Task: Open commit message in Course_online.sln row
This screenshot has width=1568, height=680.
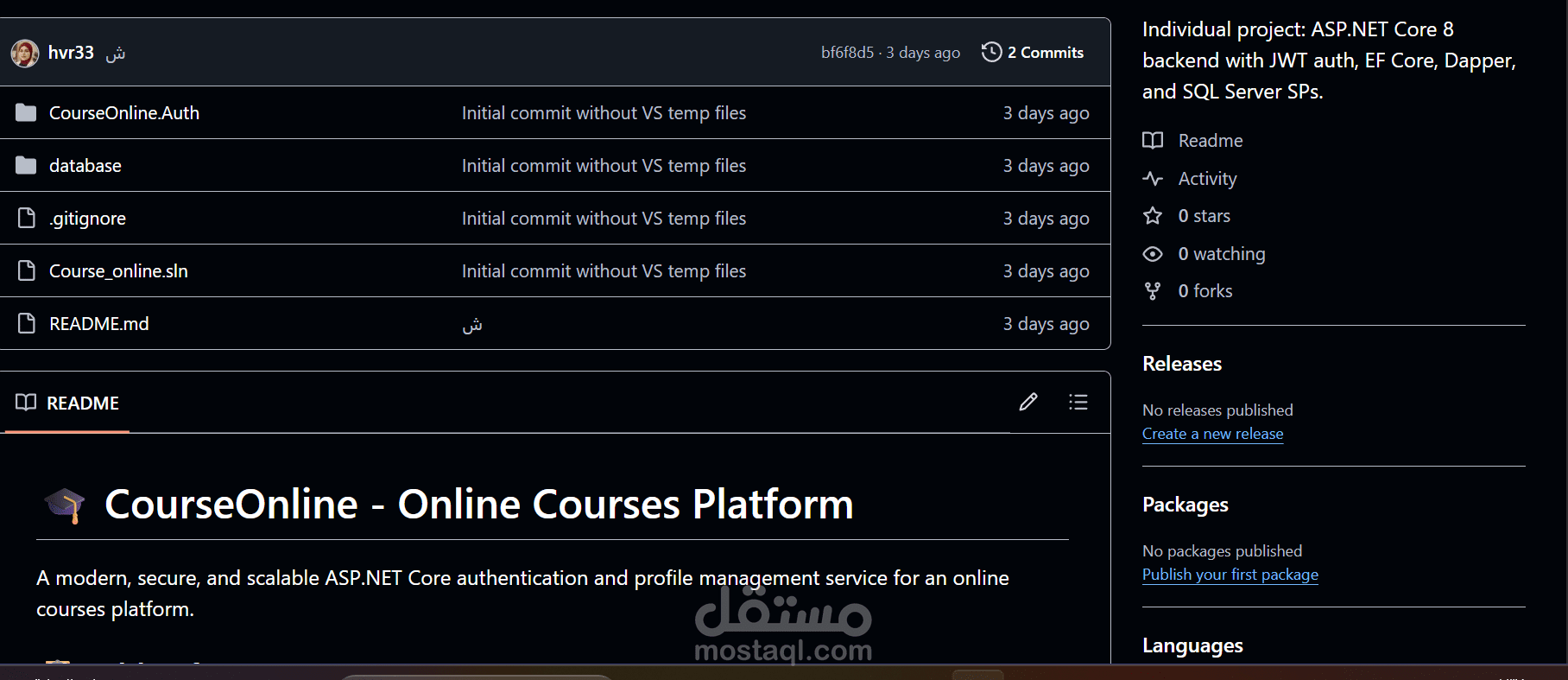Action: pos(604,271)
